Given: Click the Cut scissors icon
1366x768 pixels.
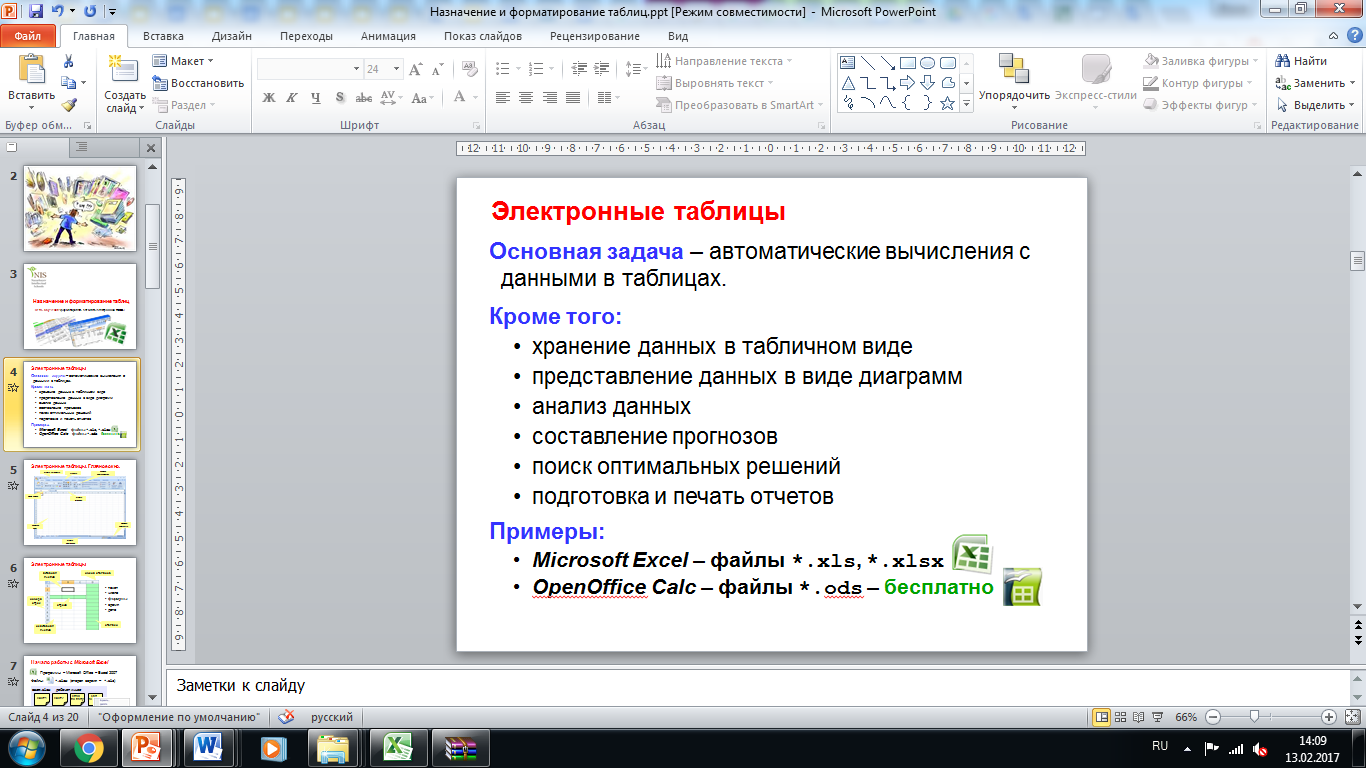Looking at the screenshot, I should (69, 61).
